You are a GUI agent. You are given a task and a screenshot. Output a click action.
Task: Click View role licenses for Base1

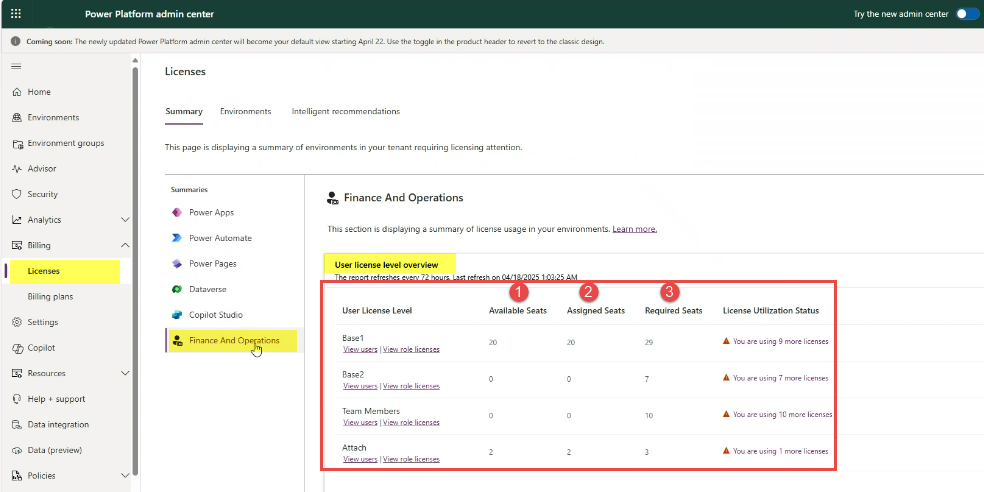(411, 350)
